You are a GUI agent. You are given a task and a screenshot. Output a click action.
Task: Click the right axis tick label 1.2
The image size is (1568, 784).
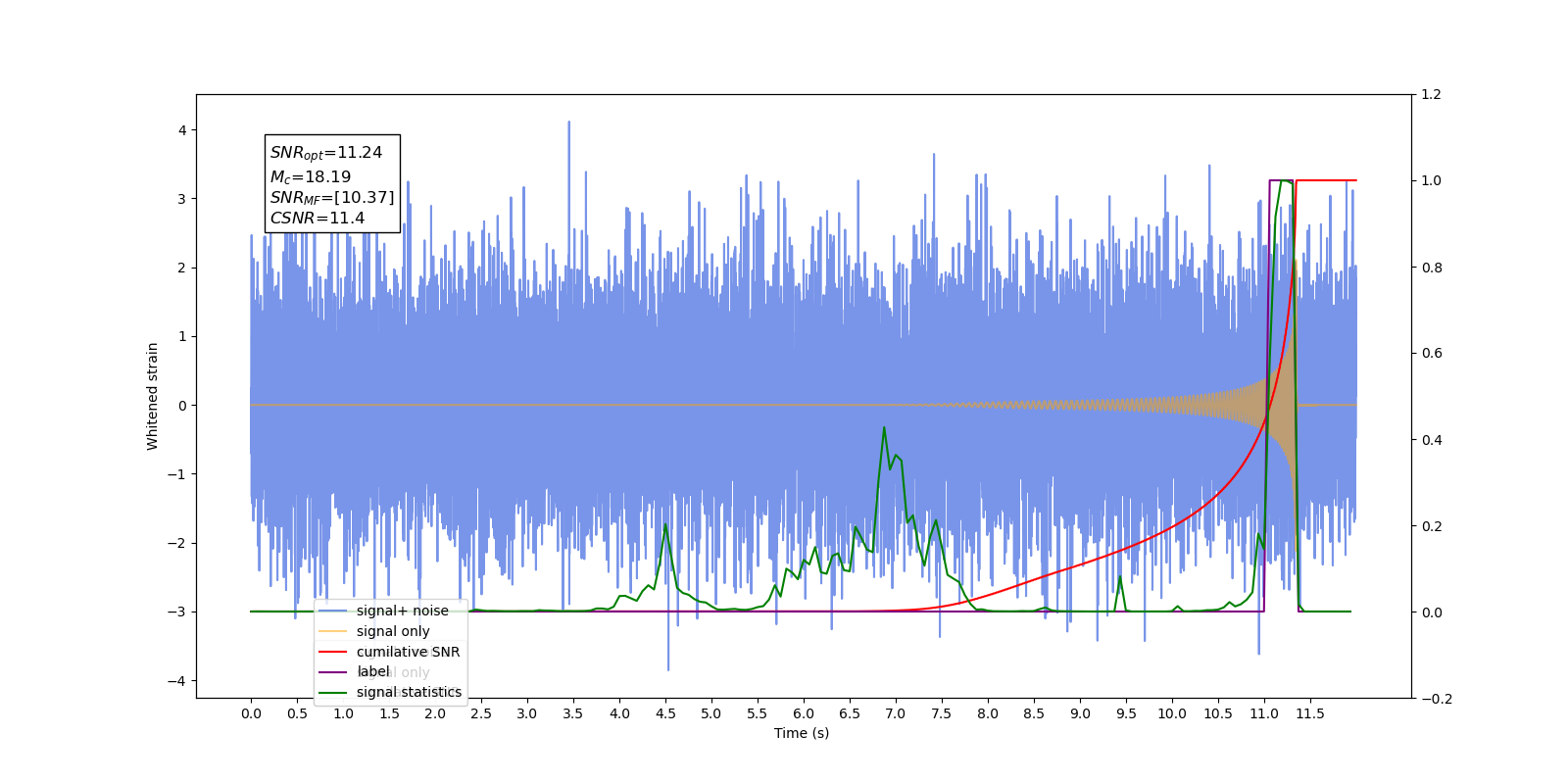[x=1431, y=95]
